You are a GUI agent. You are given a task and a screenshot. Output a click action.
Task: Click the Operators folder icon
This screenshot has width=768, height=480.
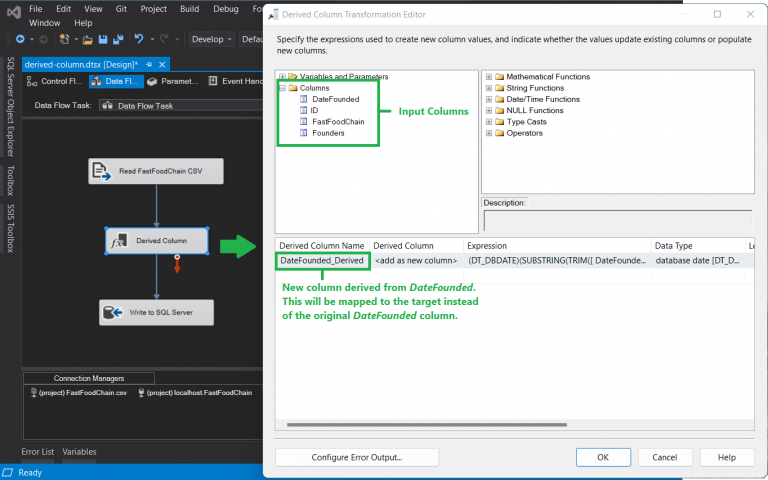(500, 133)
